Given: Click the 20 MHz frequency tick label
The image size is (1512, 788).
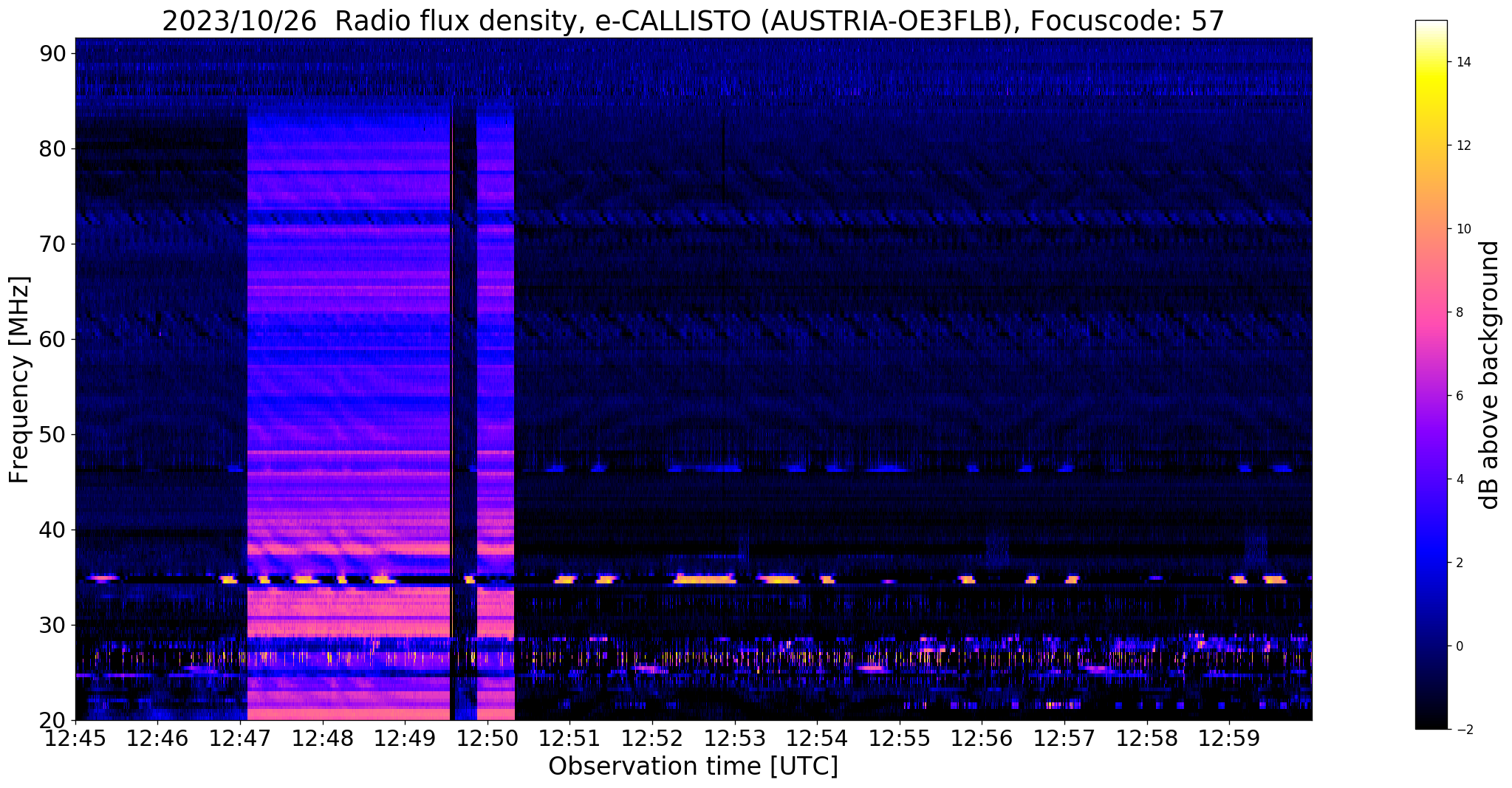Looking at the screenshot, I should [54, 720].
